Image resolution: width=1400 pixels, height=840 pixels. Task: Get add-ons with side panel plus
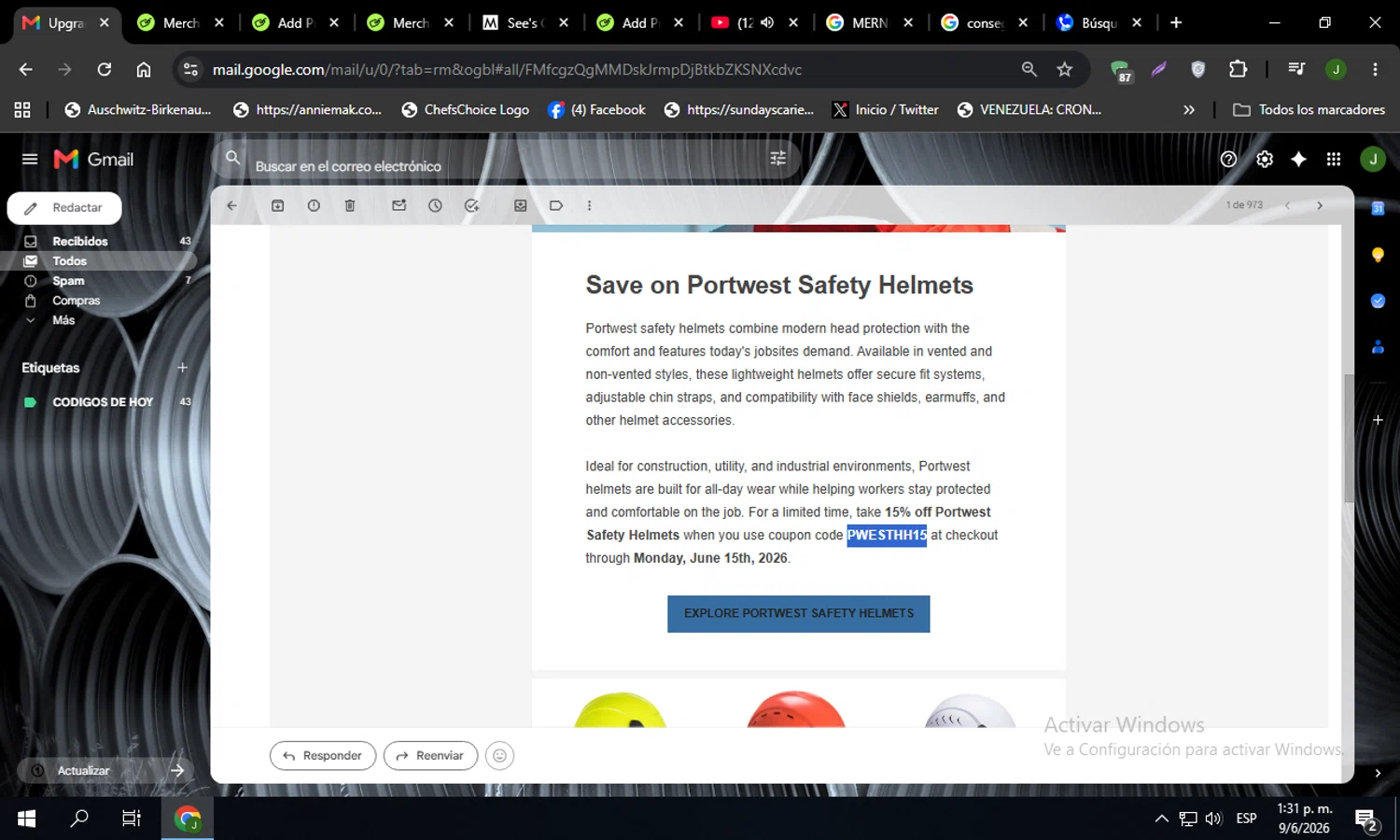pyautogui.click(x=1378, y=420)
